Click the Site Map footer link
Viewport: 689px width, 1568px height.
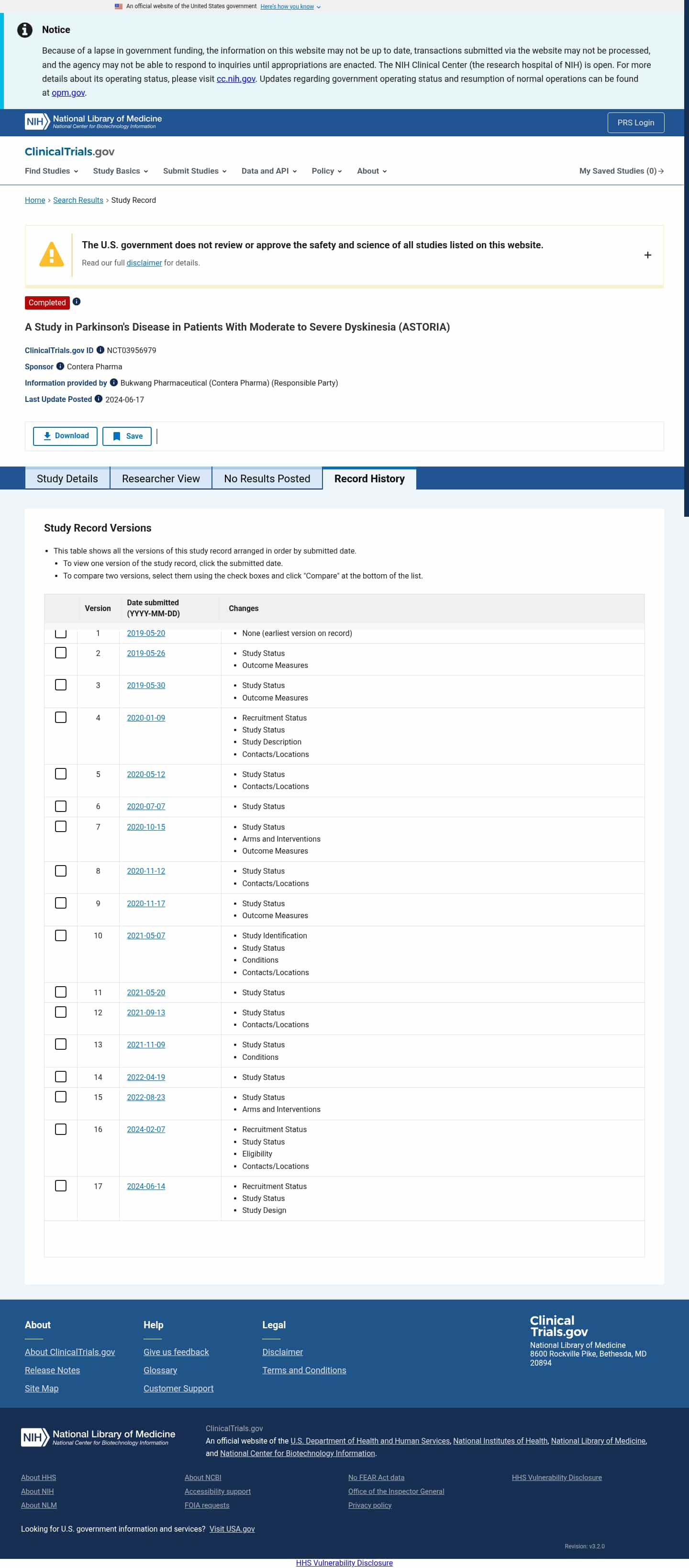click(x=42, y=1388)
